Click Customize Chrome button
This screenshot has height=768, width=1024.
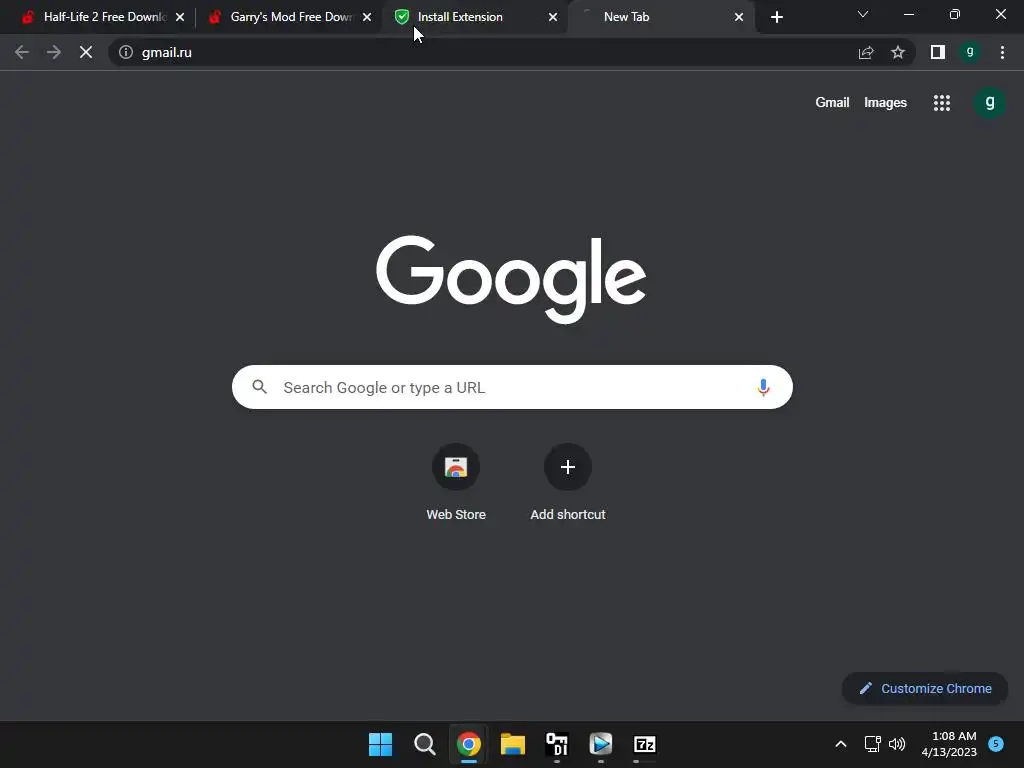tap(925, 688)
